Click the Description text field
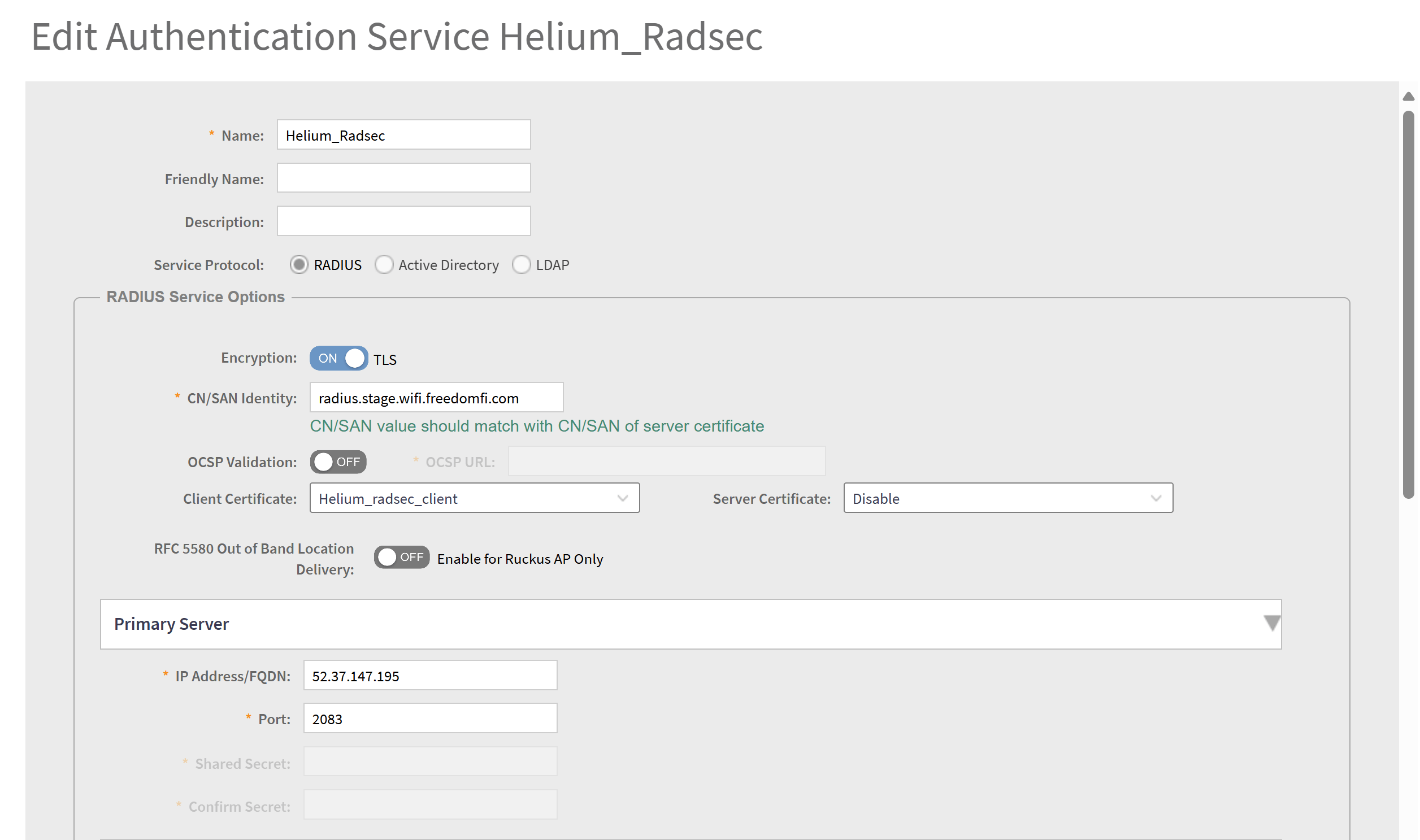1420x840 pixels. [x=403, y=221]
